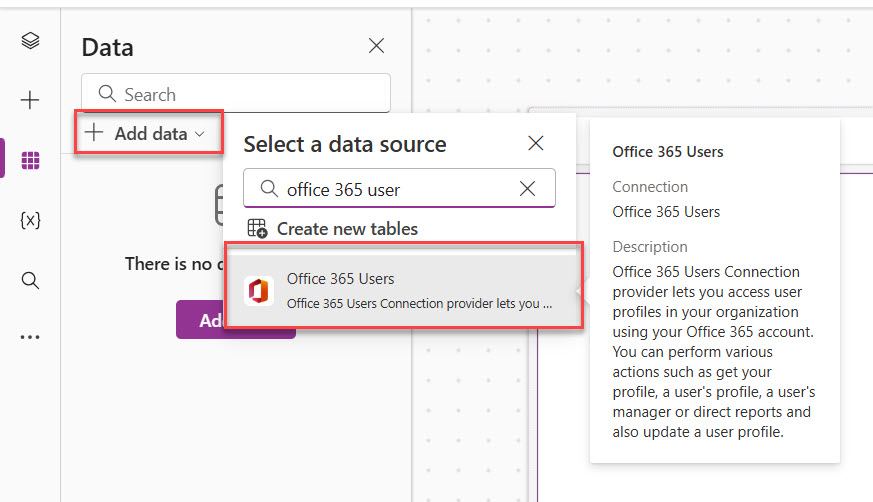Click the Connection label in tooltip
873x502 pixels.
click(650, 186)
